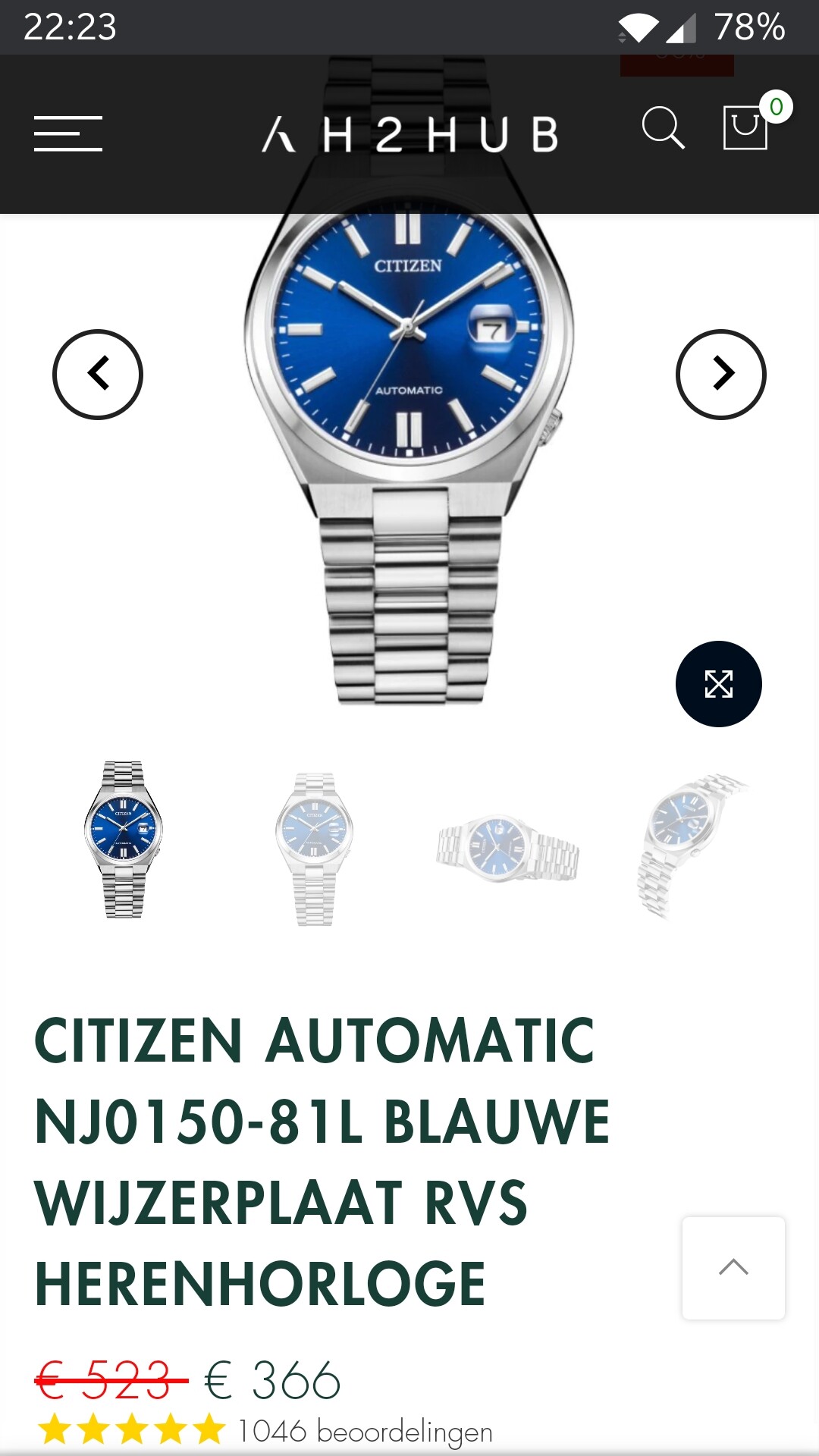
Task: Tap the Wi-Fi status bar icon
Action: [638, 28]
